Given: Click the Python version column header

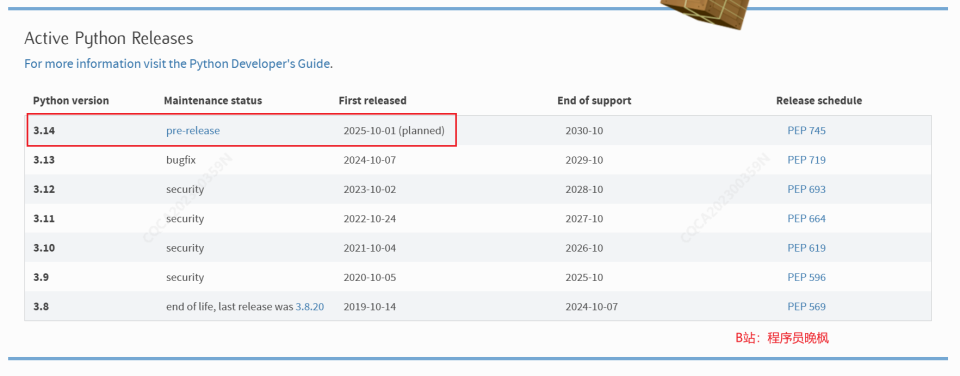Looking at the screenshot, I should click(x=71, y=100).
